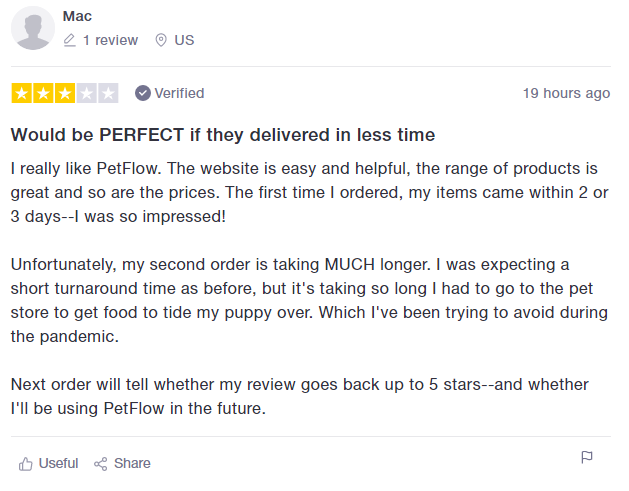The height and width of the screenshot is (491, 629).
Task: Click the fourth gray star
Action: coord(87,93)
